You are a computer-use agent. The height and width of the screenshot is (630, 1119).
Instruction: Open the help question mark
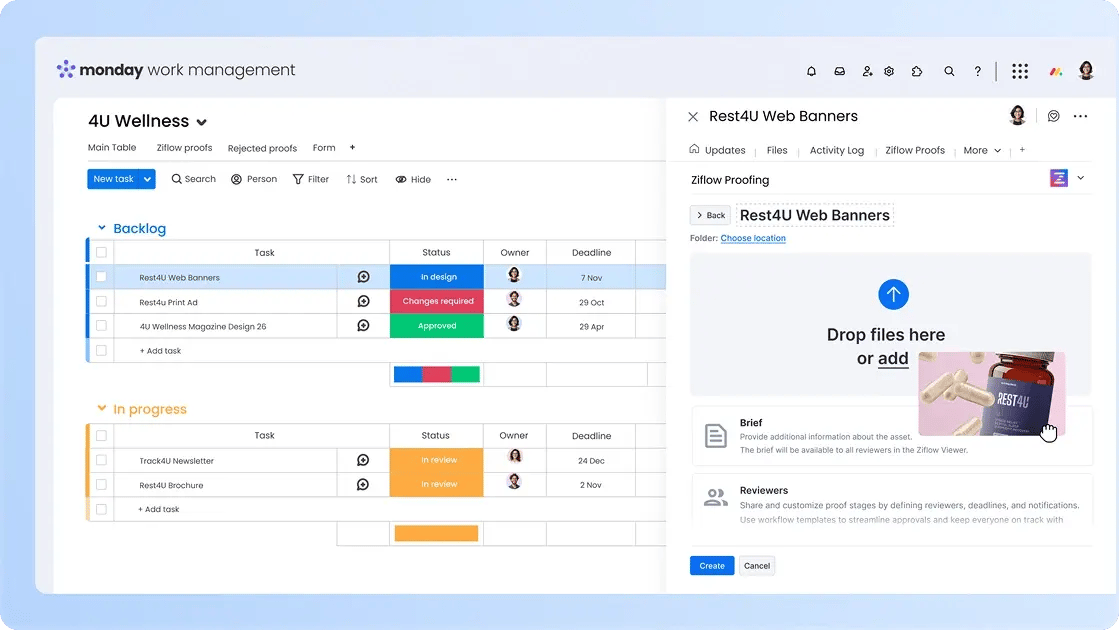pyautogui.click(x=977, y=71)
